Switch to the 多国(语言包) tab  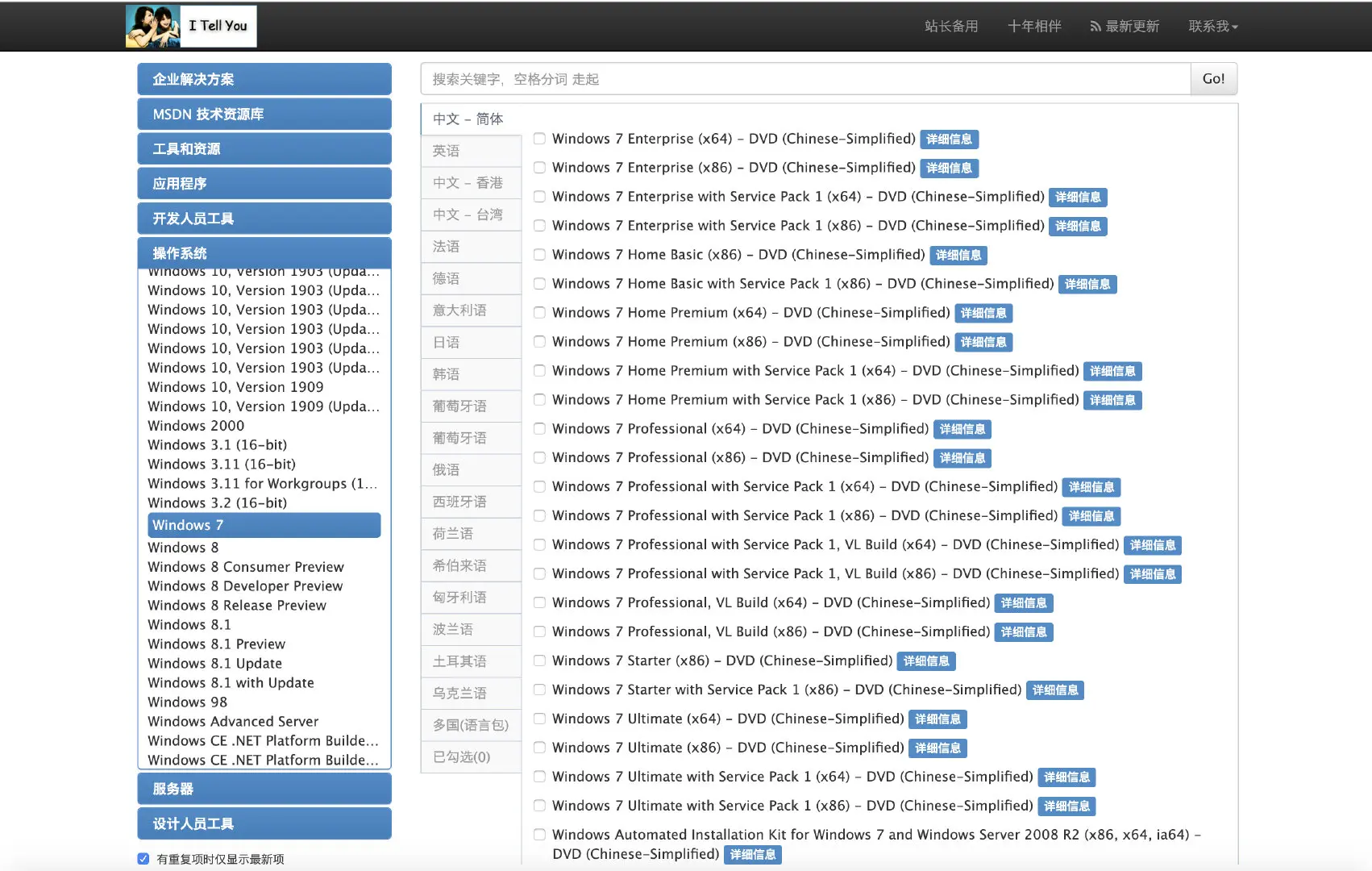click(471, 725)
